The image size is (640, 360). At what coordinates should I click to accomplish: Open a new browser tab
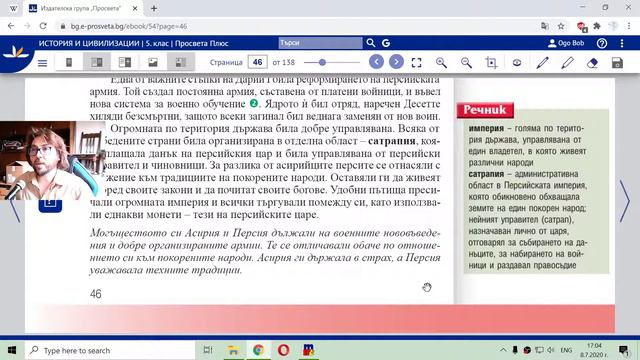pyautogui.click(x=154, y=8)
